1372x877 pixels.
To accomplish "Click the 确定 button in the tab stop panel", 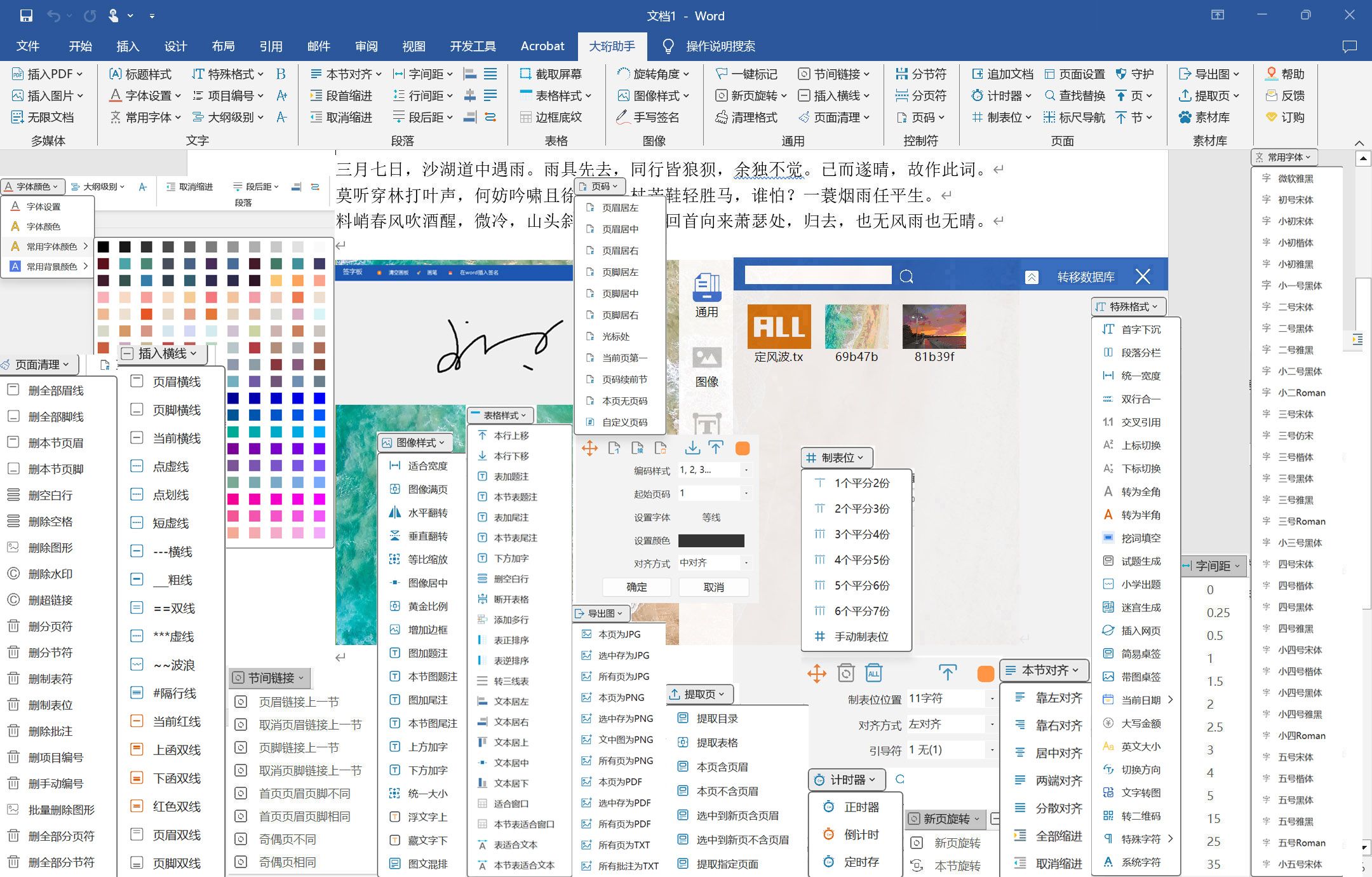I will [637, 586].
